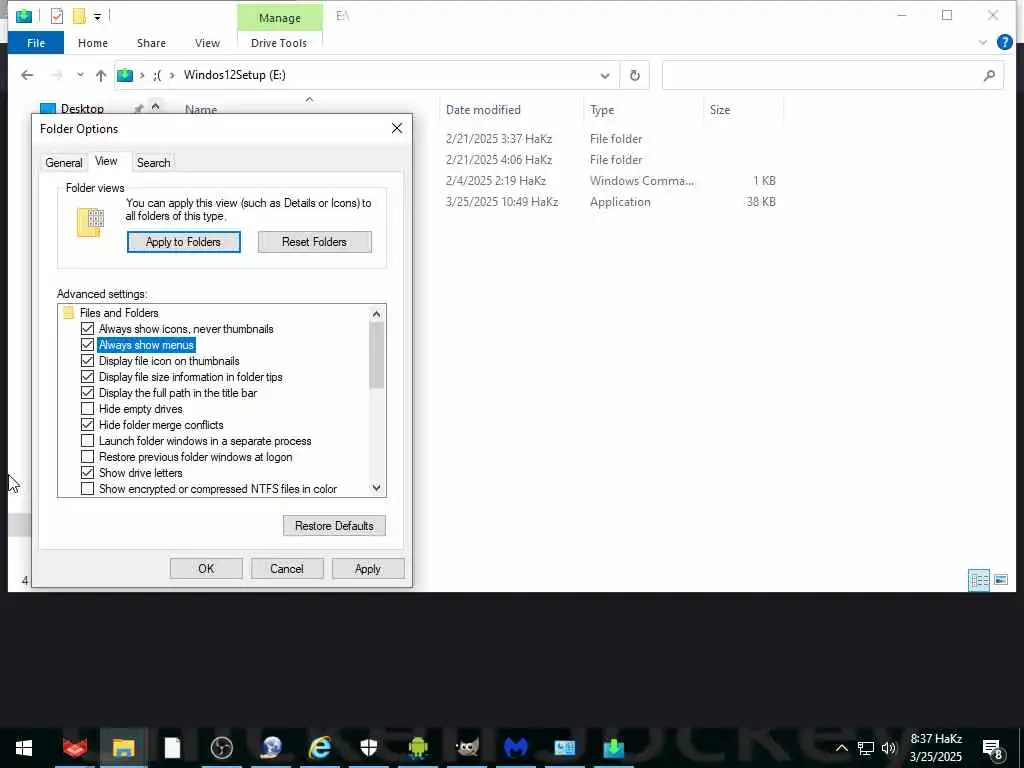This screenshot has width=1024, height=768.
Task: Open the Customize Quick Access Toolbar arrow
Action: [97, 17]
